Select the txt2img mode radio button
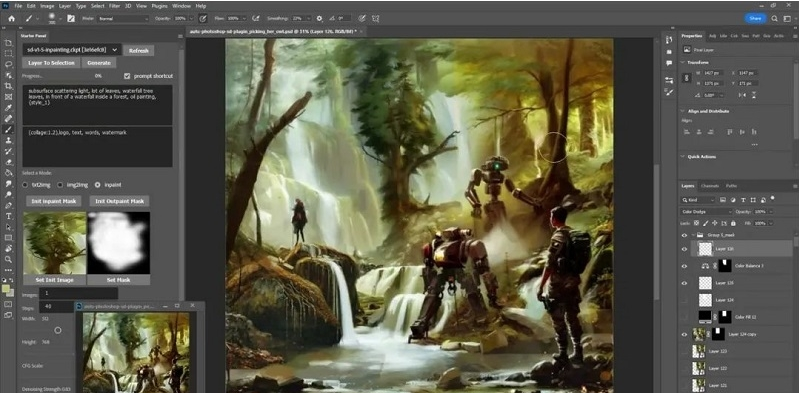 point(25,185)
